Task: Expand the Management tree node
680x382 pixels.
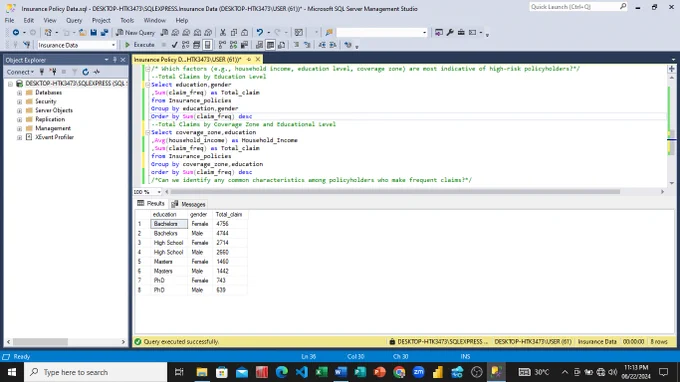Action: pyautogui.click(x=20, y=128)
